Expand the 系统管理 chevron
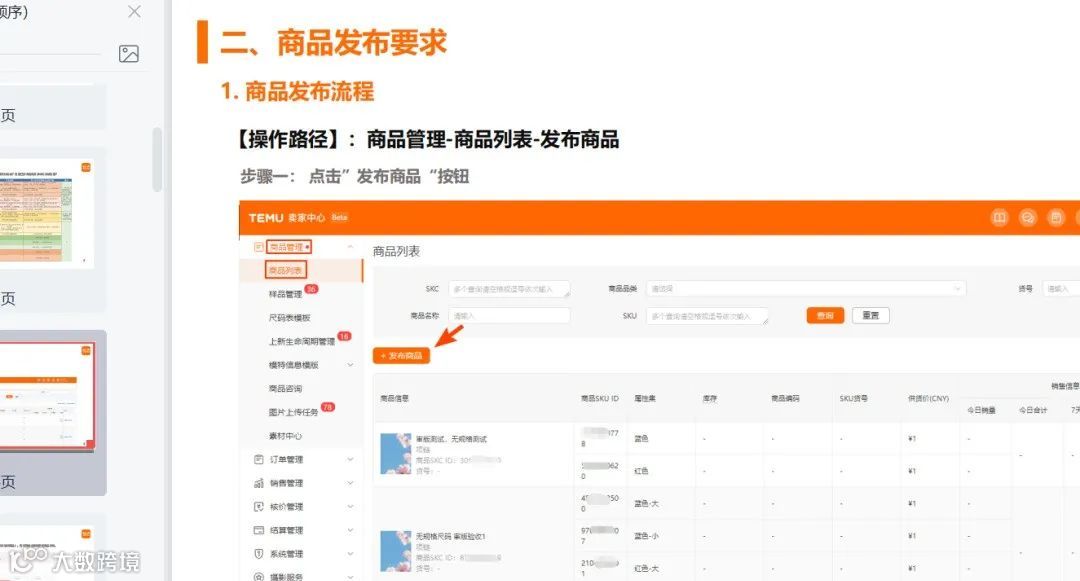Screen dimensions: 1080x581 (x=350, y=553)
